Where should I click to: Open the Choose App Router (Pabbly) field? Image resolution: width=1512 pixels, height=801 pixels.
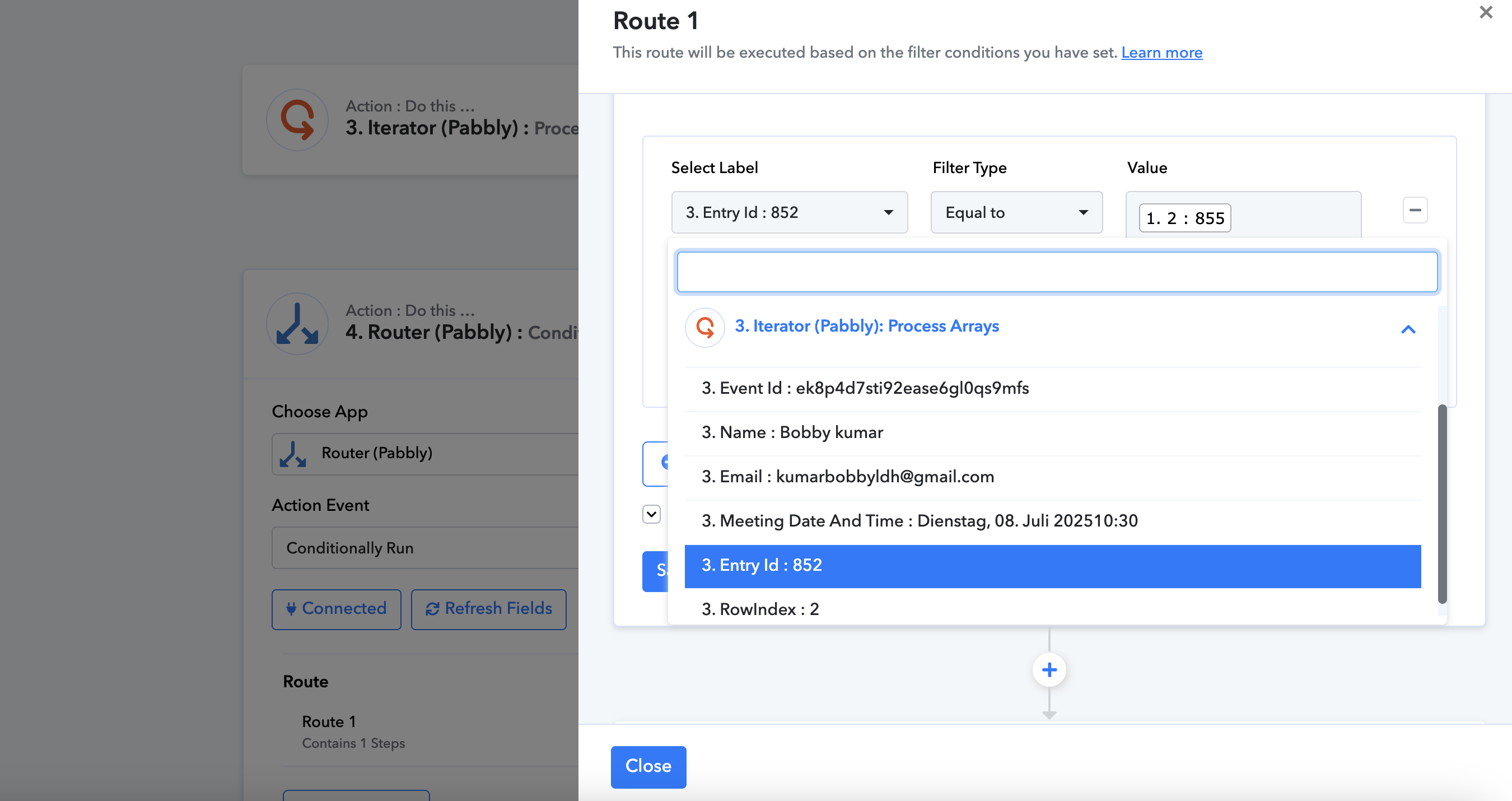click(426, 453)
